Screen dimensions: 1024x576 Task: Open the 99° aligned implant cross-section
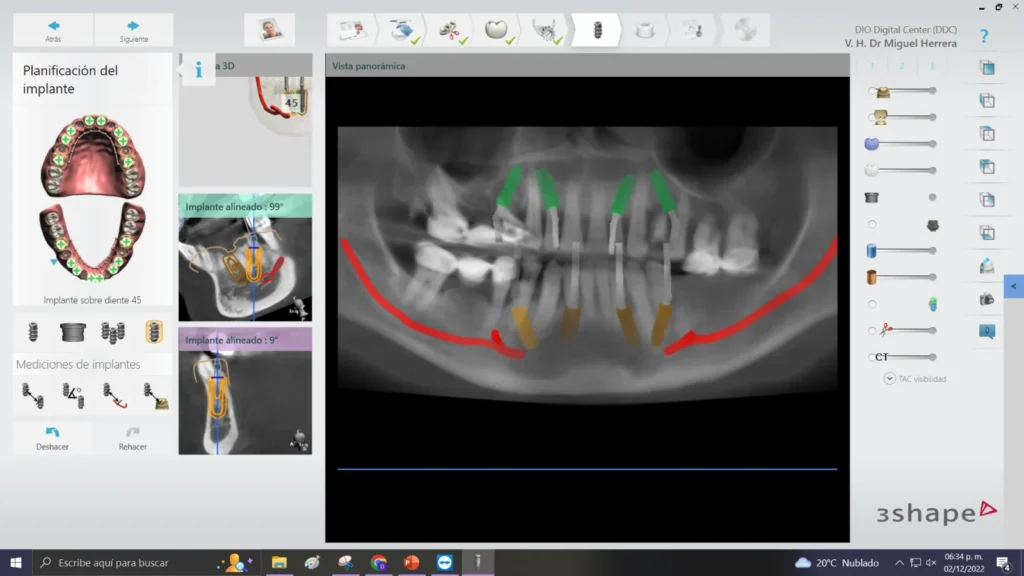coord(245,257)
